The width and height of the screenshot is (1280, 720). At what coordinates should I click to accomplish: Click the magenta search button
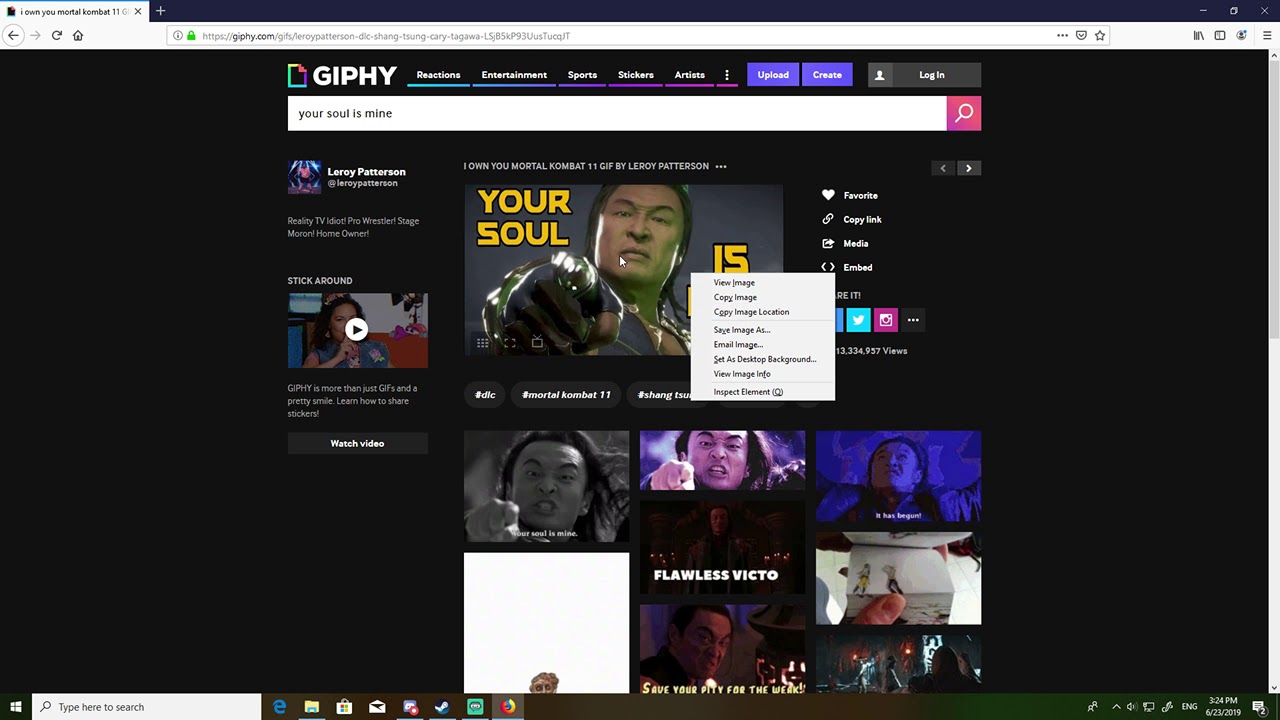pos(964,113)
